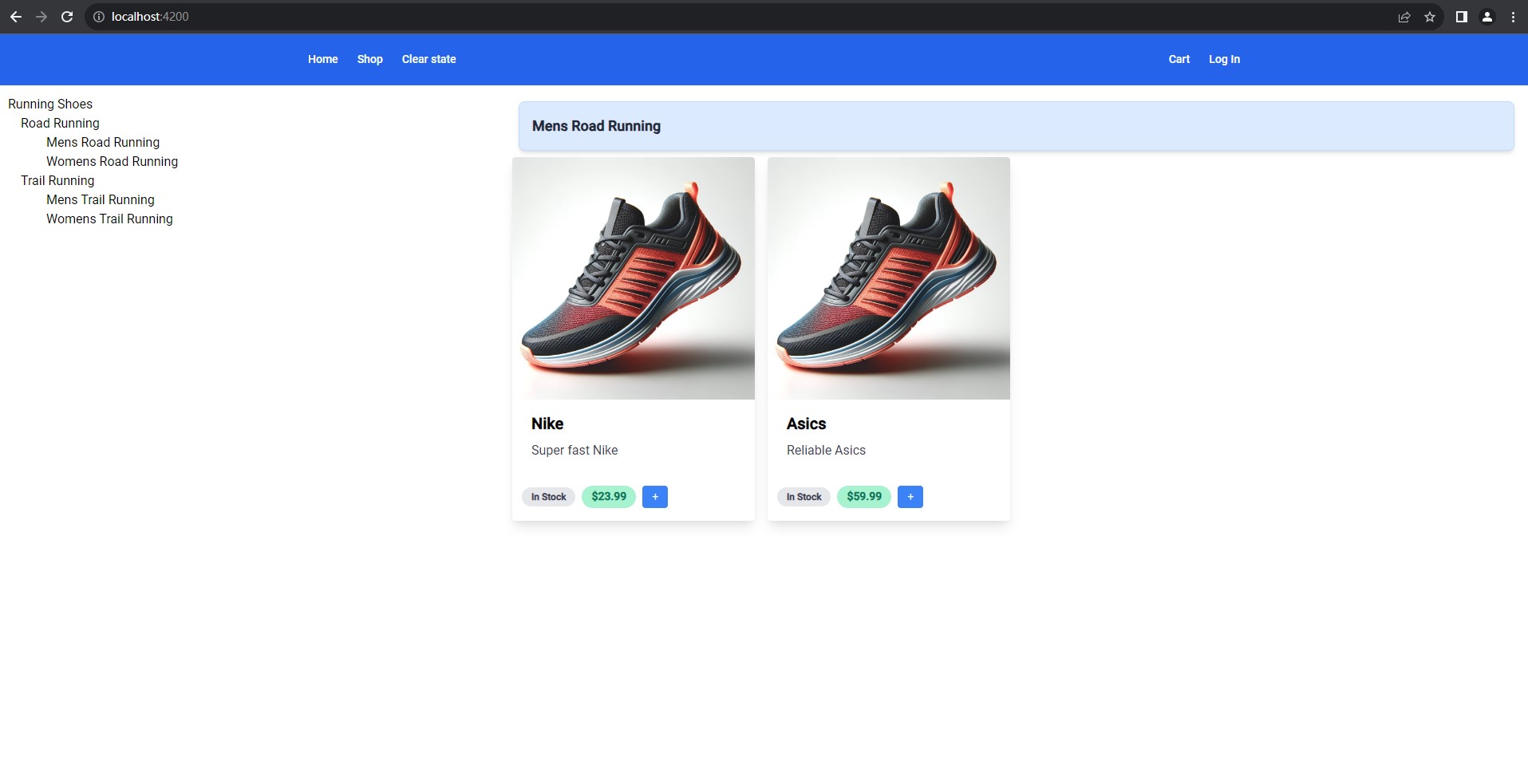Bookmark this page with the star icon
This screenshot has height=784, width=1528.
pyautogui.click(x=1430, y=17)
